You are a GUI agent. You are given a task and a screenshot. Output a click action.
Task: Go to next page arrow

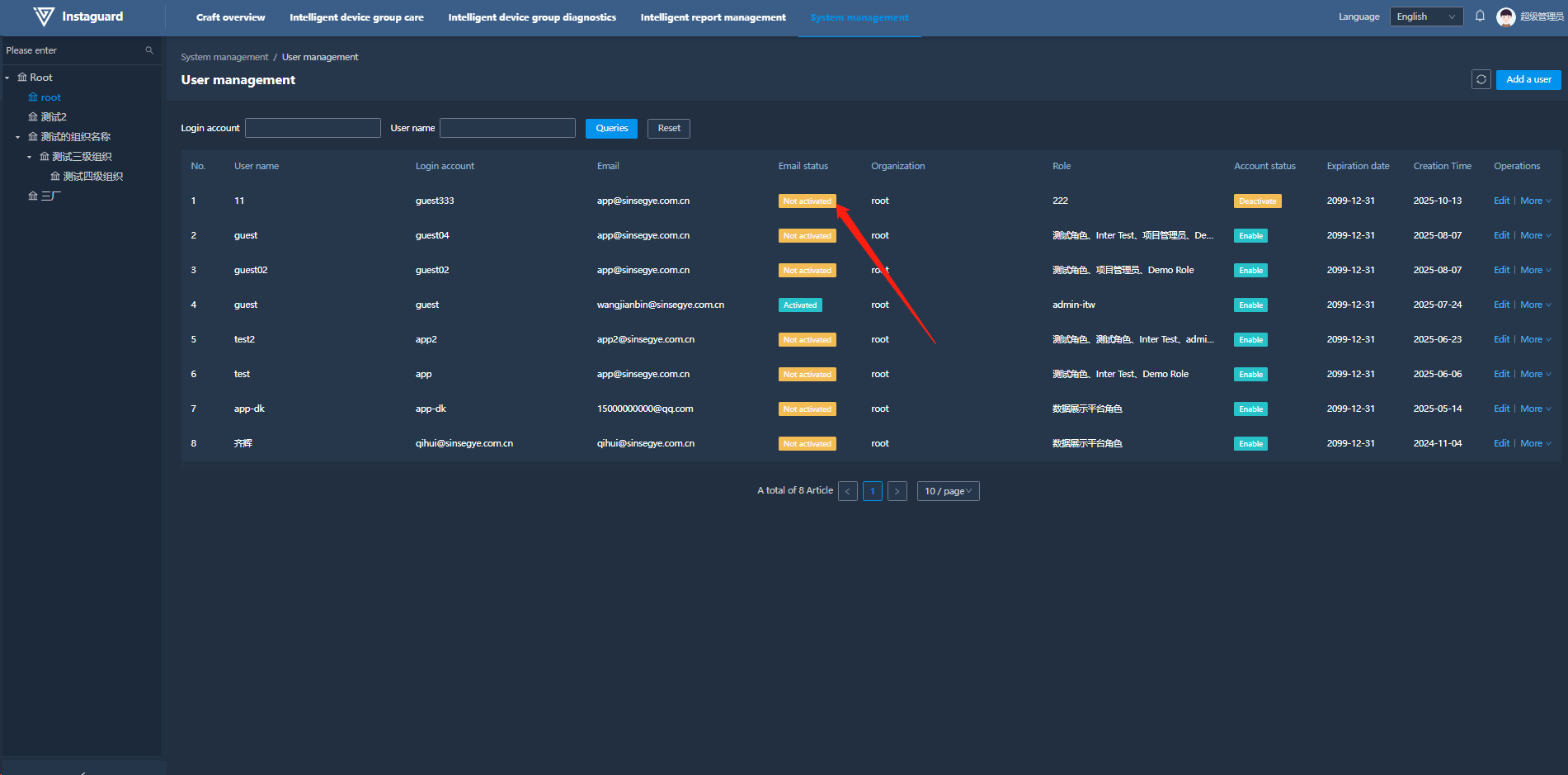(x=897, y=491)
